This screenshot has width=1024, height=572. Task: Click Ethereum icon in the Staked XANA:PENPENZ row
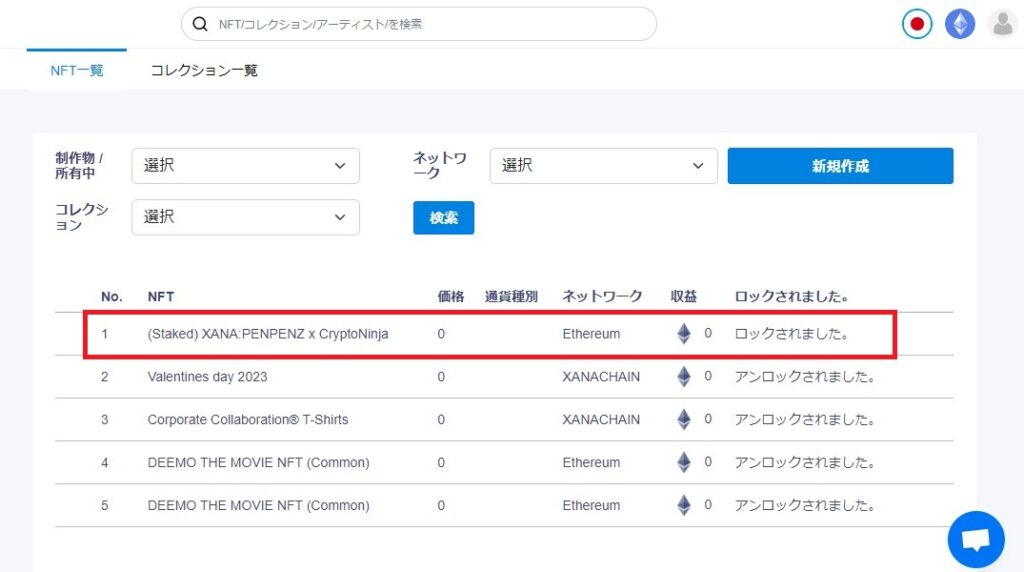[684, 334]
